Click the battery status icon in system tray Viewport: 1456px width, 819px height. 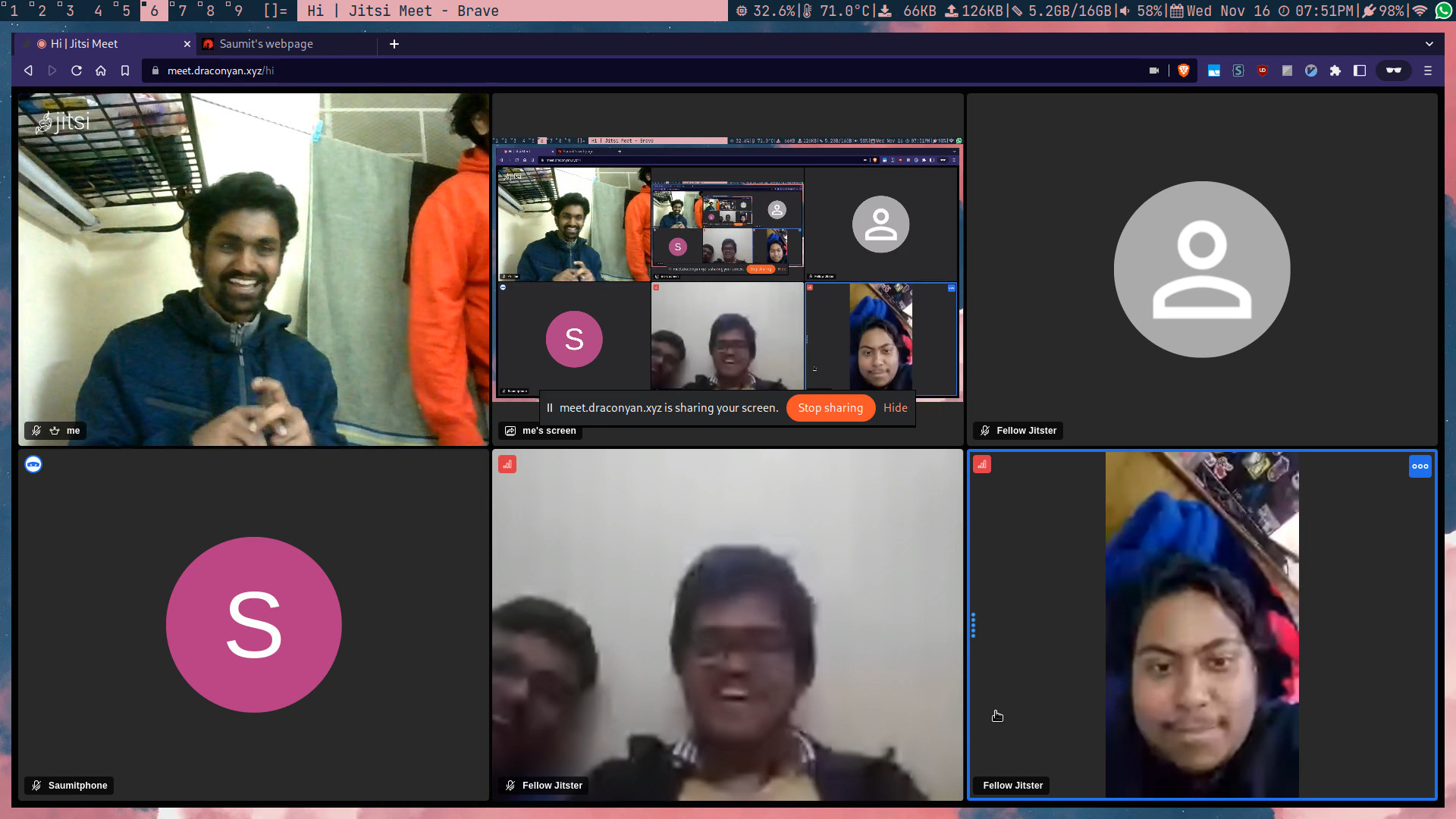1374,11
